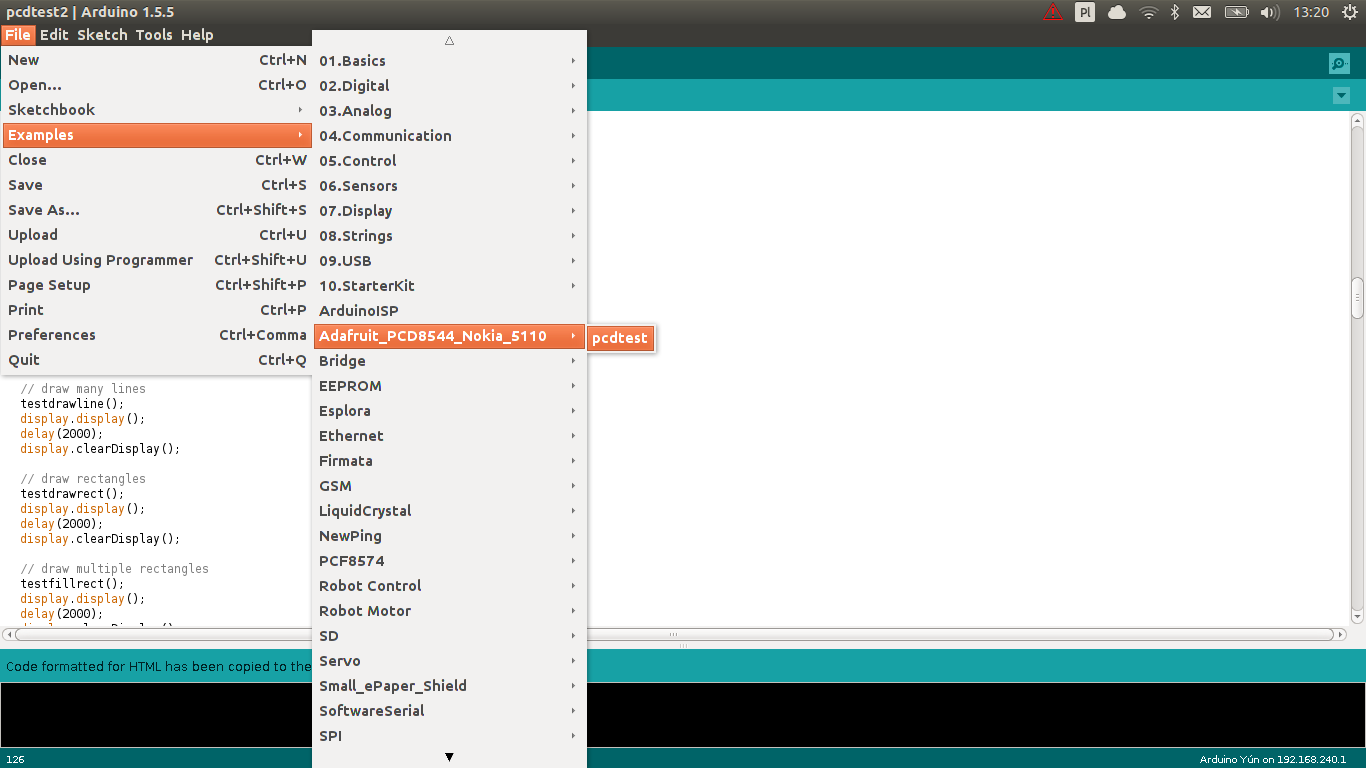Open the Tools menu
This screenshot has width=1366, height=768.
point(154,34)
